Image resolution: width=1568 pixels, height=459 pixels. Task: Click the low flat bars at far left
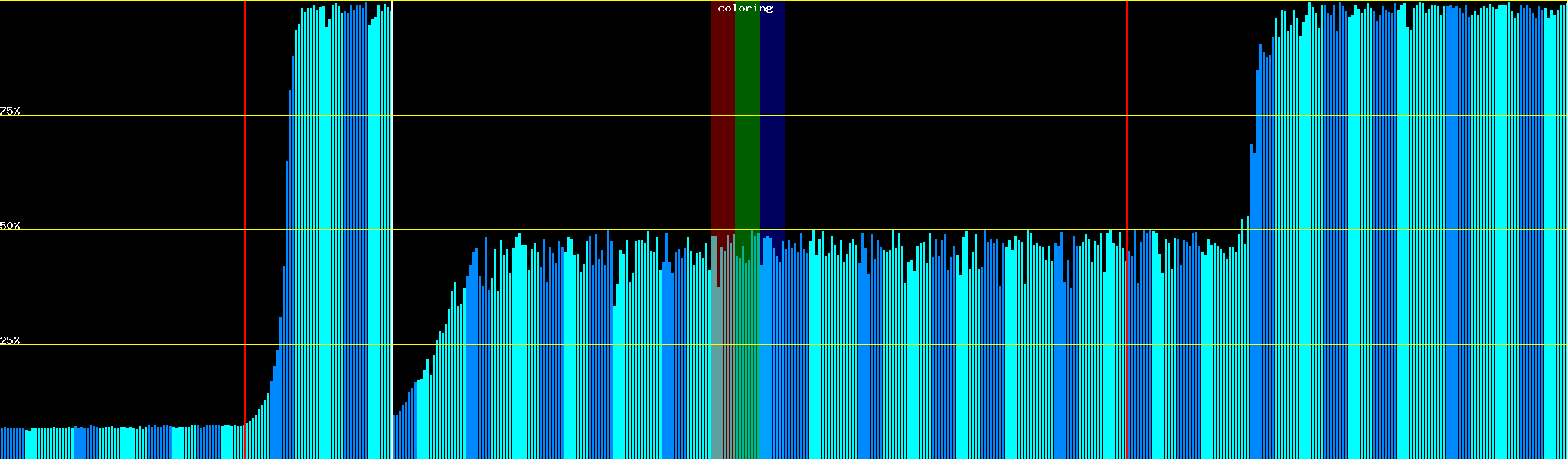[115, 444]
